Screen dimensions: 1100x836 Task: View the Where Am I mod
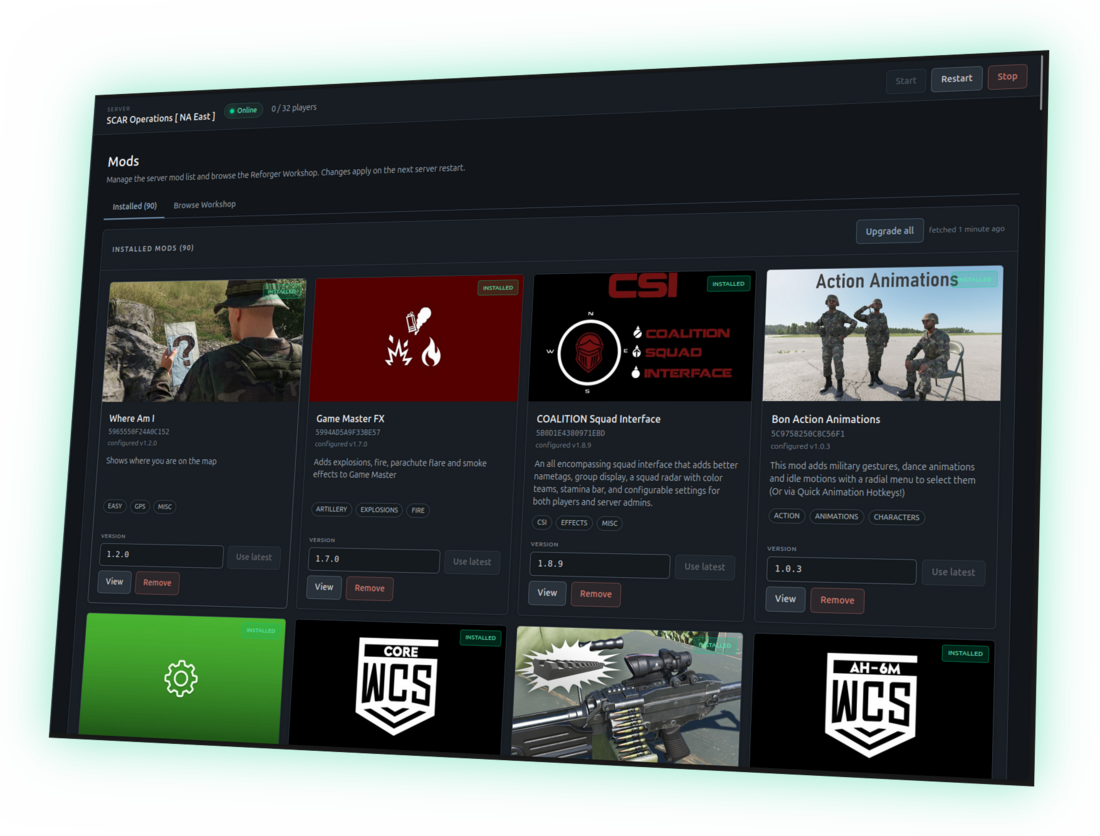point(114,581)
